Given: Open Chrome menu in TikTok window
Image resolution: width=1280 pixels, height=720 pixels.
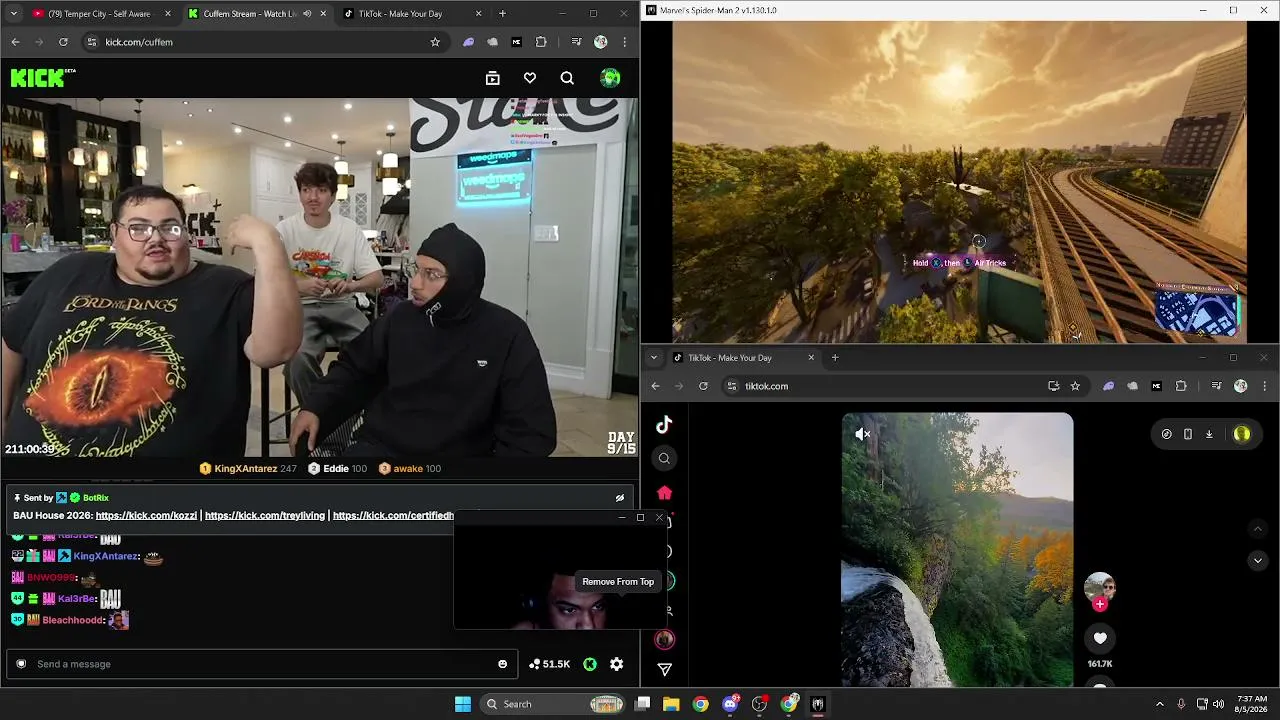Looking at the screenshot, I should coord(1265,386).
